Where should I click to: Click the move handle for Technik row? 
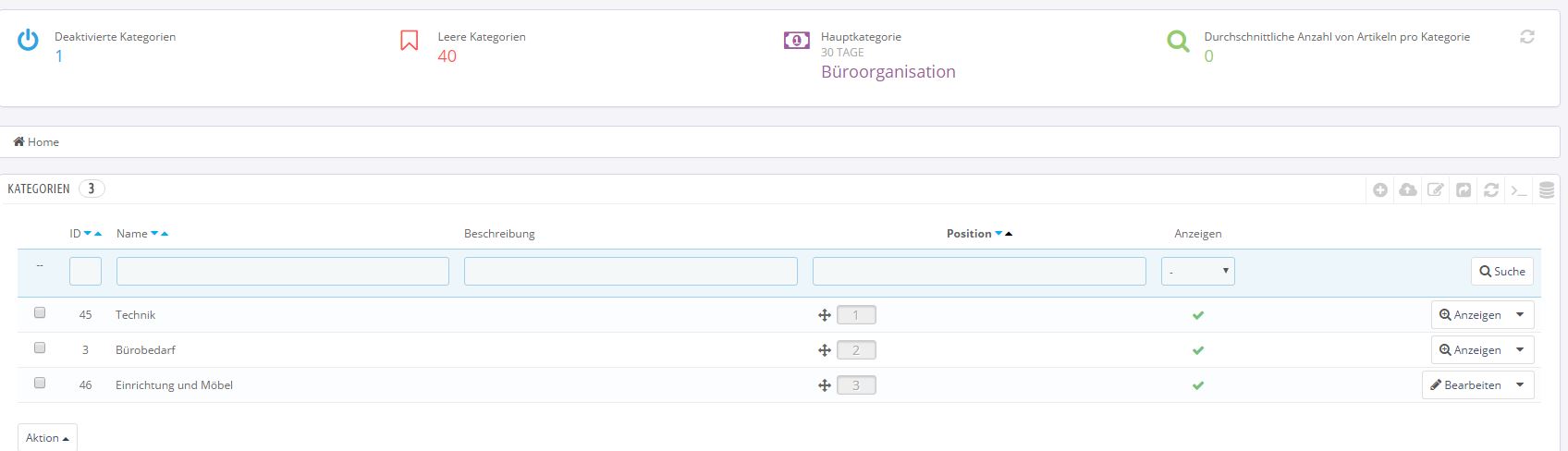(825, 315)
